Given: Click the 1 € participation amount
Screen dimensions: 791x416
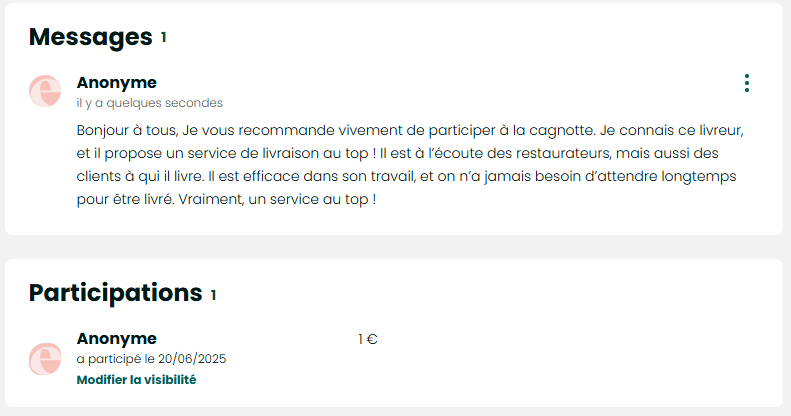Looking at the screenshot, I should (x=367, y=339).
